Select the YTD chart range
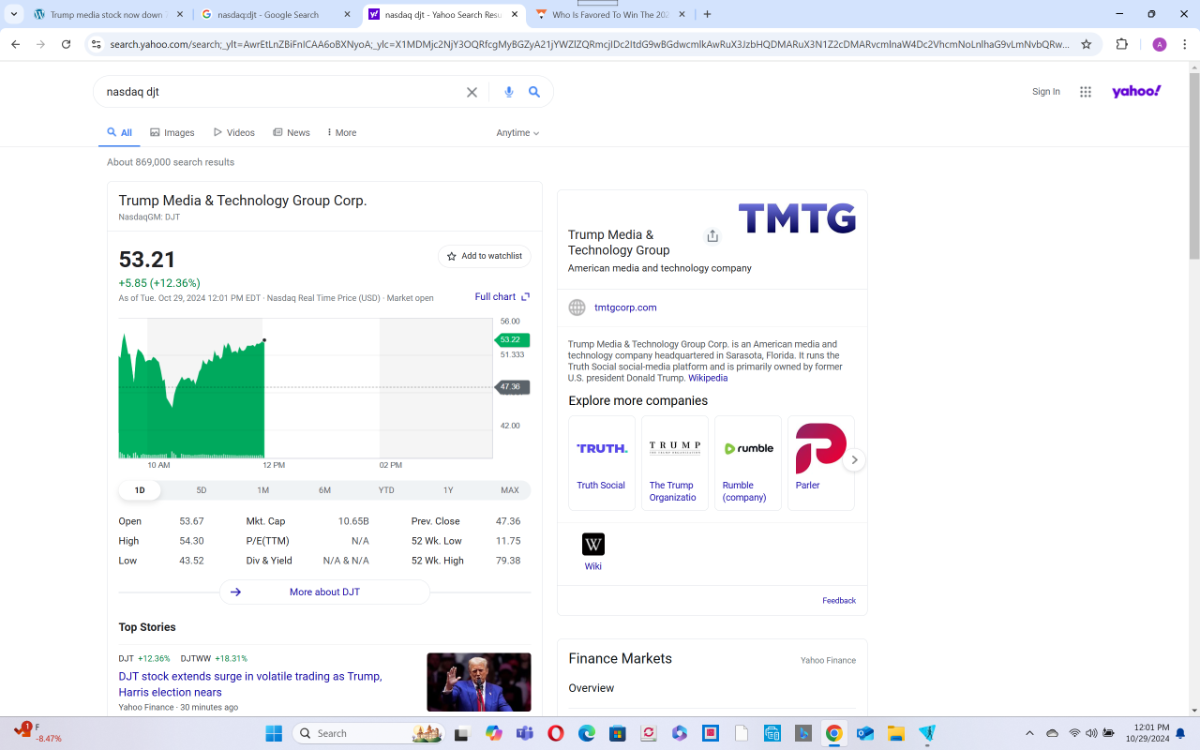The image size is (1200, 750). pyautogui.click(x=386, y=490)
